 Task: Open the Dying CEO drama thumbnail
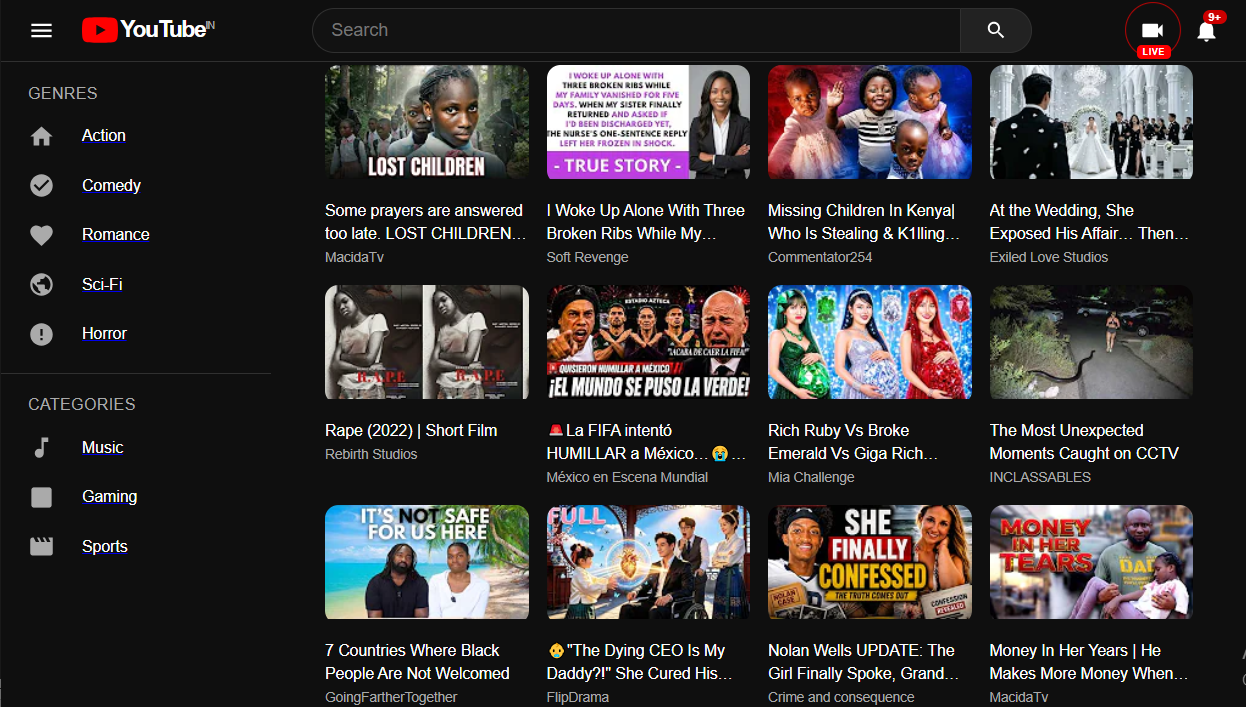[x=648, y=562]
